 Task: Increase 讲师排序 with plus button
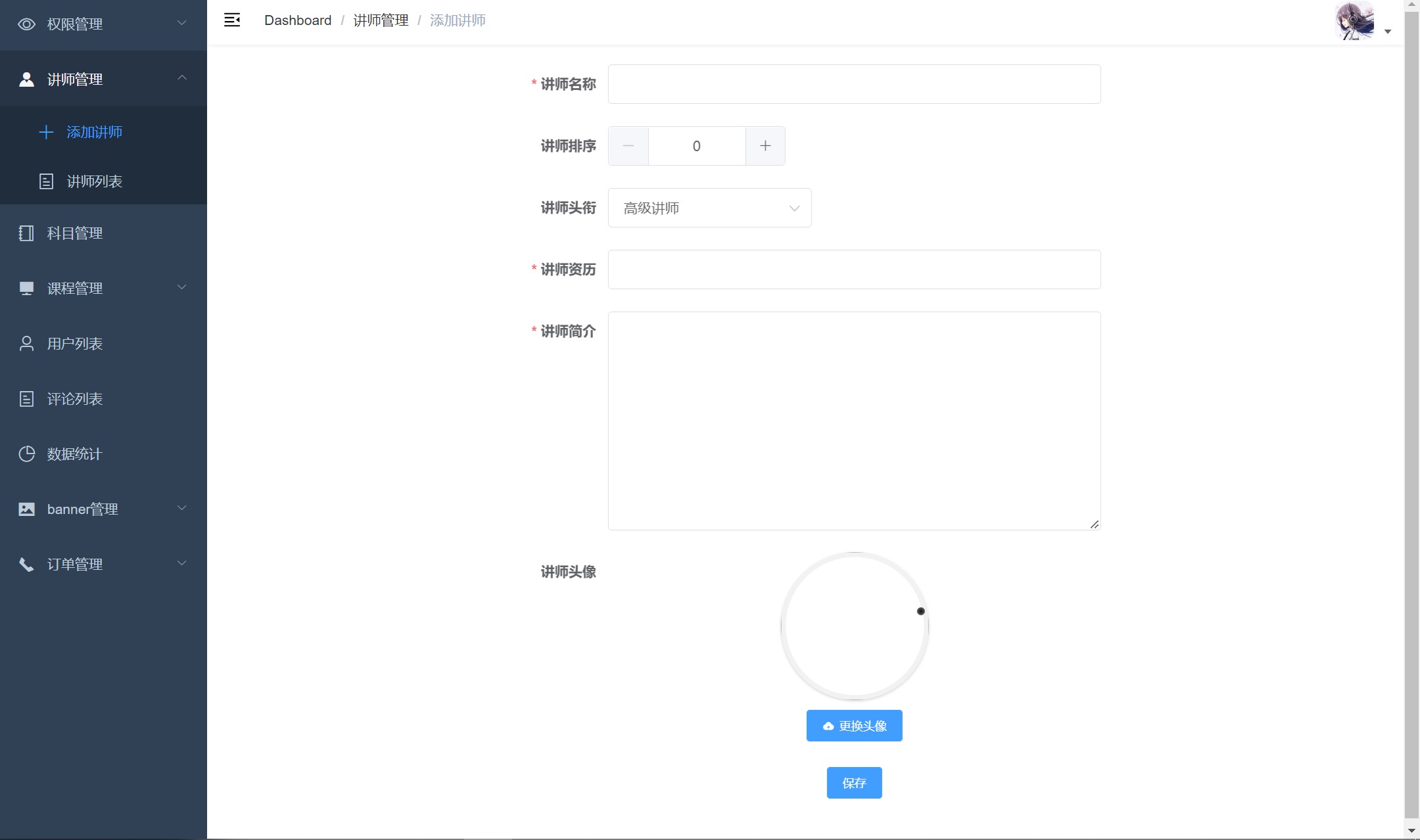(765, 146)
